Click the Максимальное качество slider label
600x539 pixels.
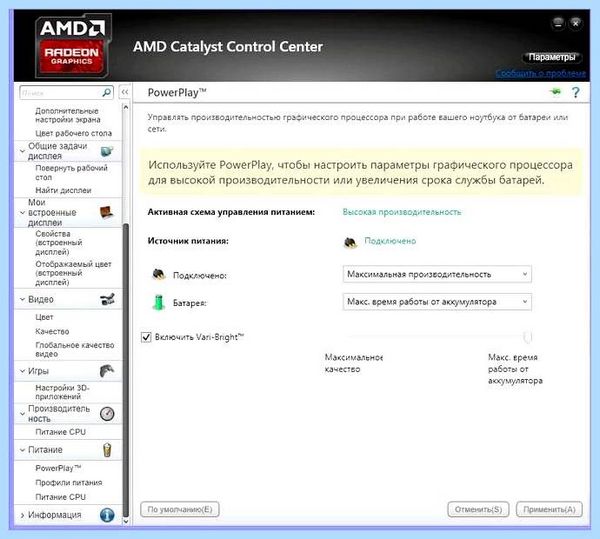coord(354,363)
